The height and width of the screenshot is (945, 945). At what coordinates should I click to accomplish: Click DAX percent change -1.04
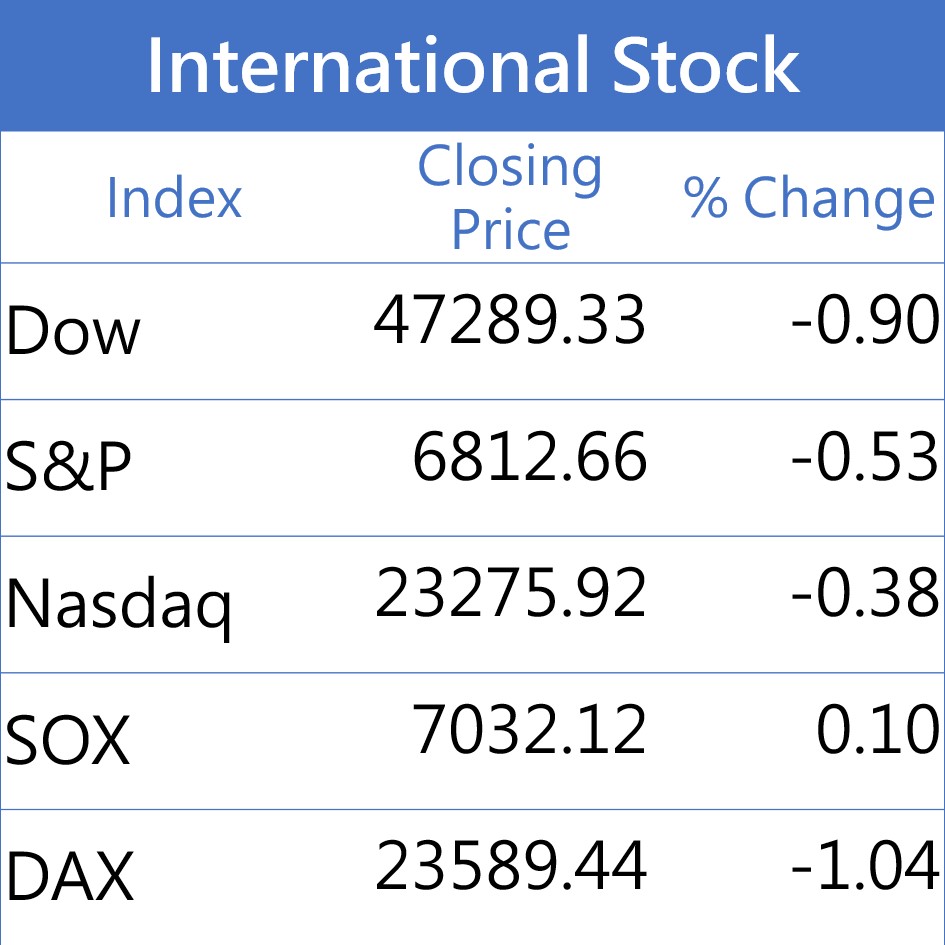point(864,866)
